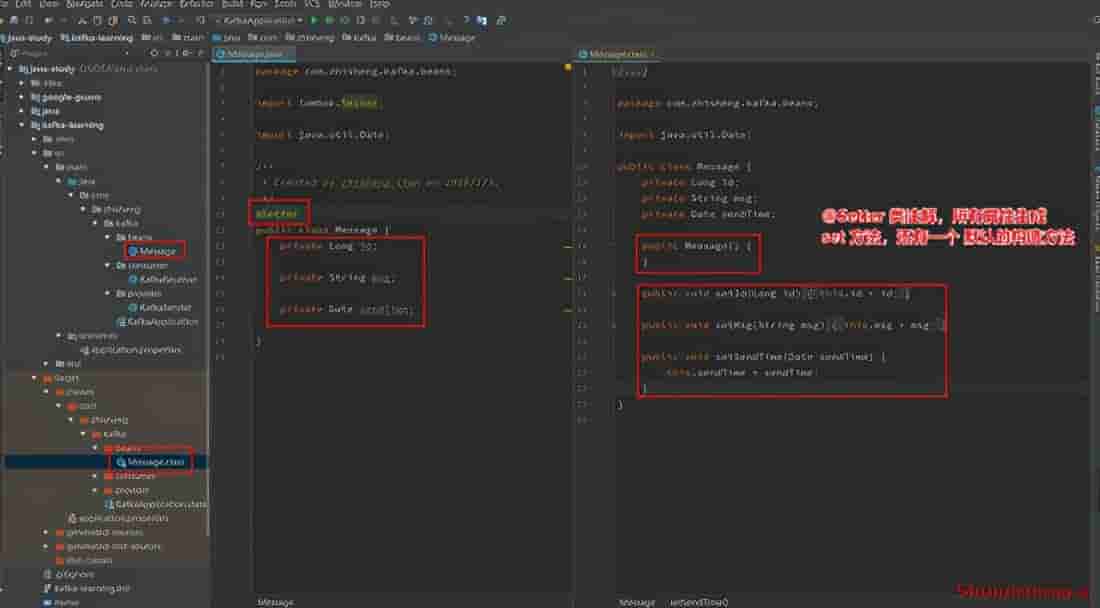
Task: Collapse the kafka-learning module node
Action: (23, 125)
